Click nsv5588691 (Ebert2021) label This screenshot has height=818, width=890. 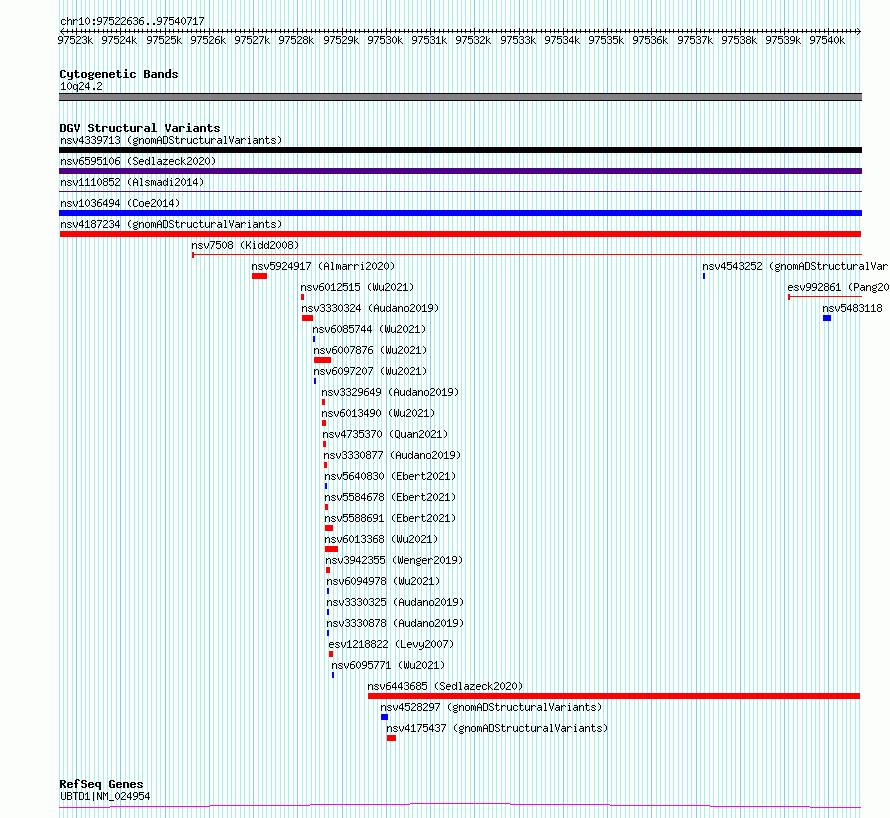(x=390, y=518)
